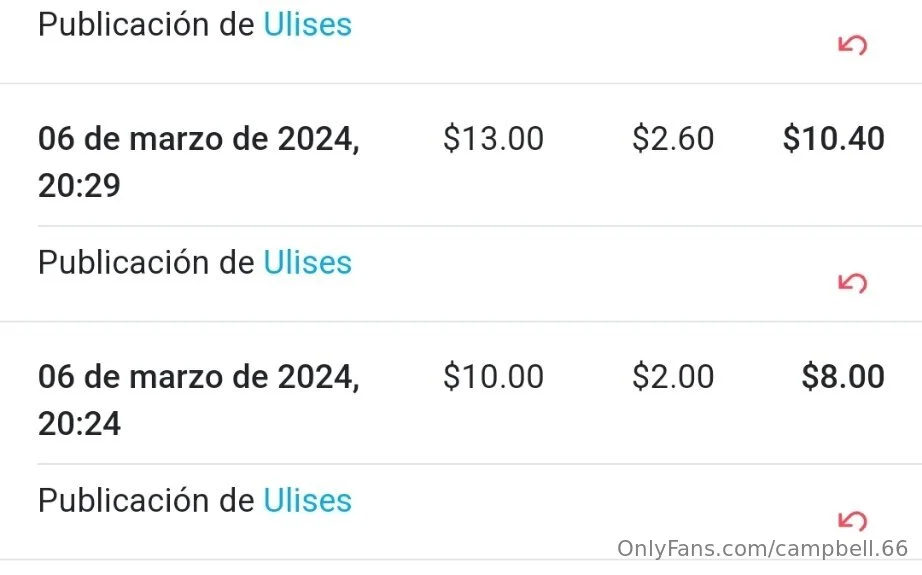The height and width of the screenshot is (575, 922).
Task: Click the date text in the $10.00 row
Action: pyautogui.click(x=198, y=377)
